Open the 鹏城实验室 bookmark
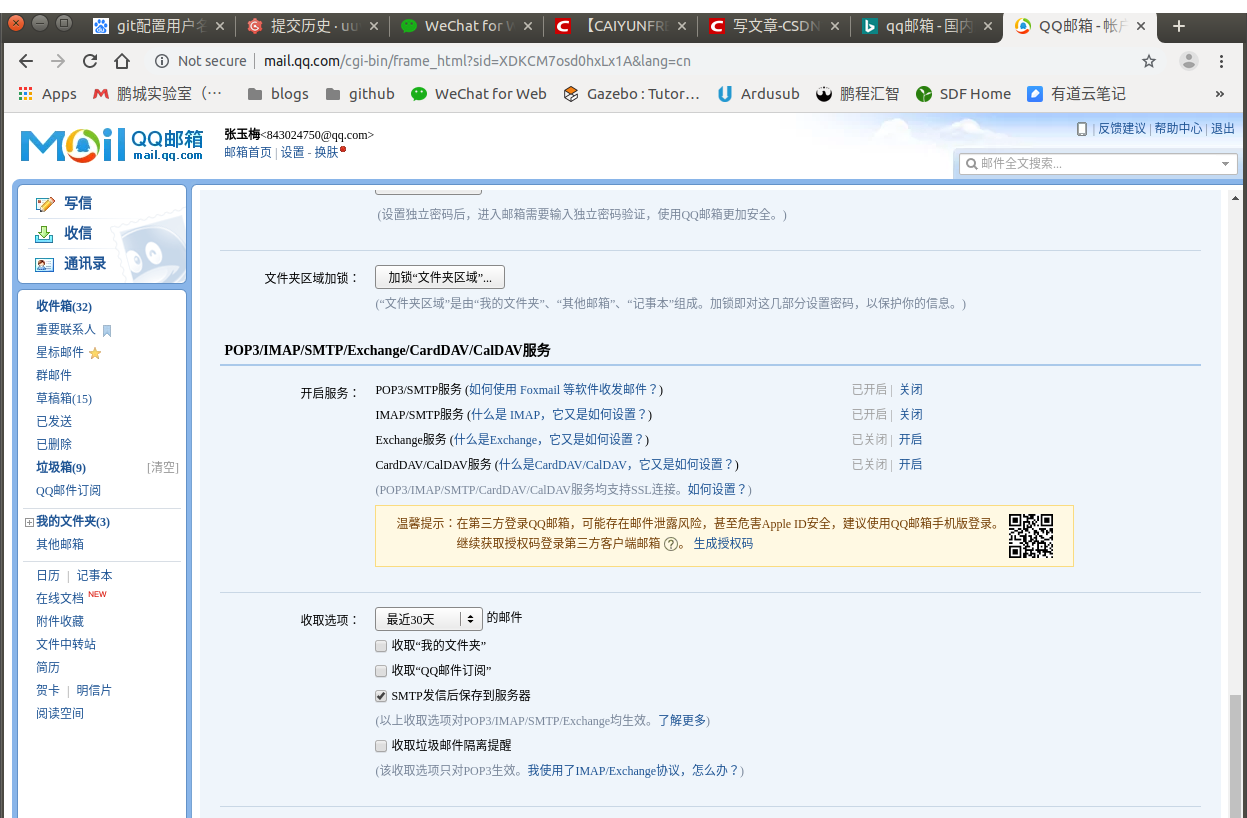Image resolution: width=1247 pixels, height=818 pixels. tap(157, 93)
